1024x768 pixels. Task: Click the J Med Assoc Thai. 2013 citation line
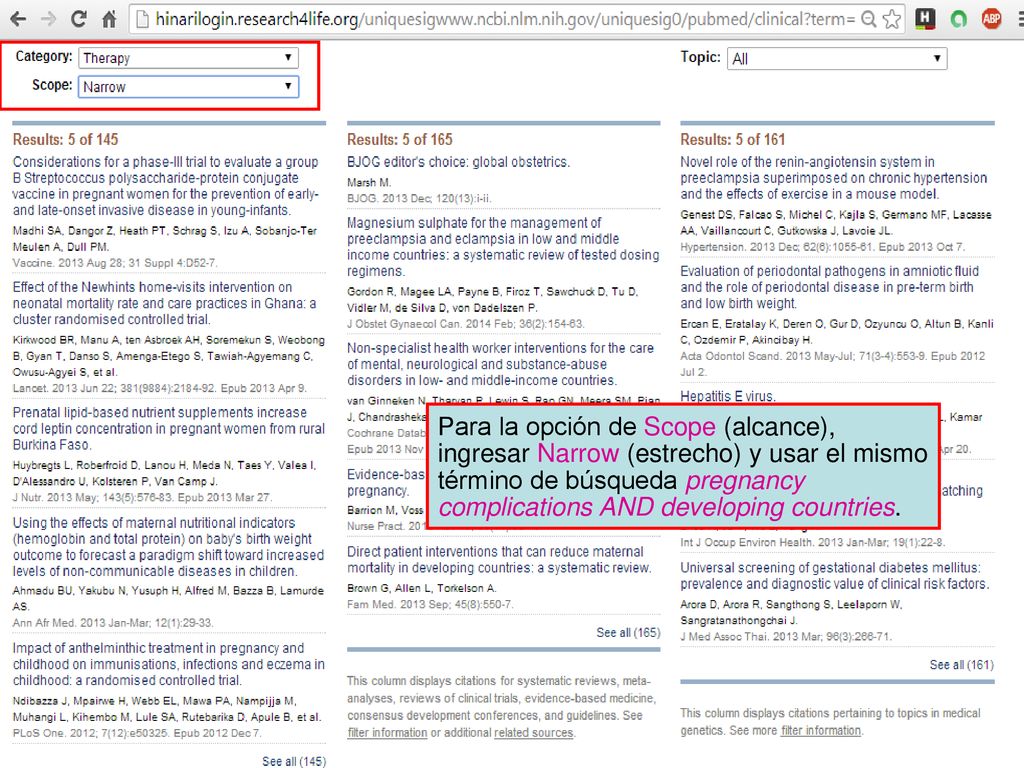click(786, 637)
